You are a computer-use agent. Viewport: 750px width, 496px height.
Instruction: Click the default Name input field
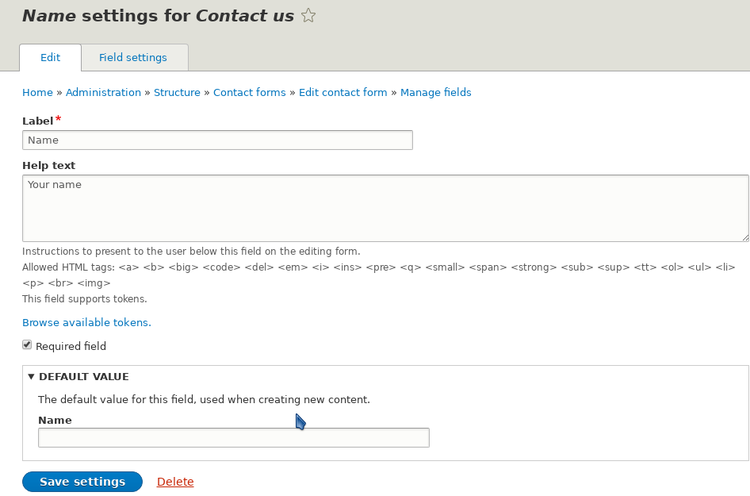pyautogui.click(x=233, y=438)
